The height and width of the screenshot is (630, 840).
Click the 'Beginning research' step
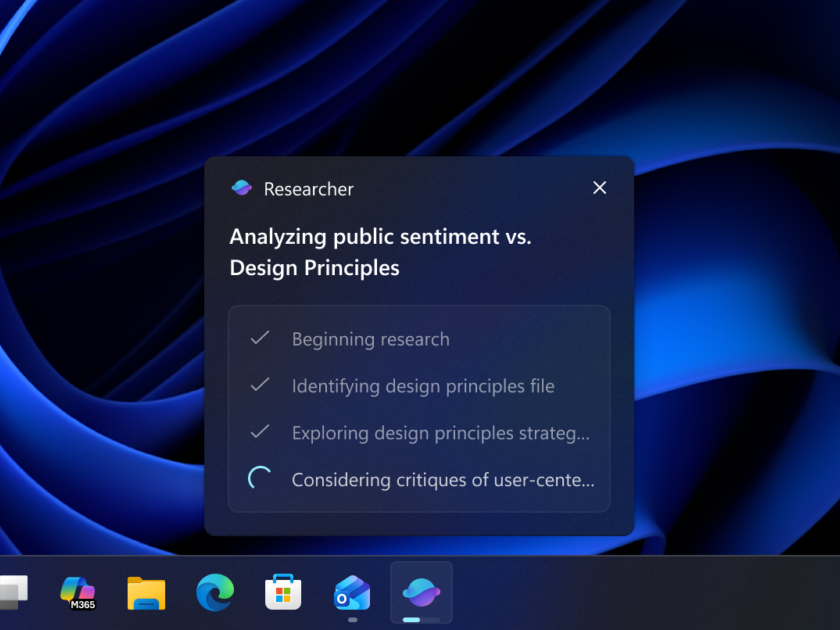371,339
